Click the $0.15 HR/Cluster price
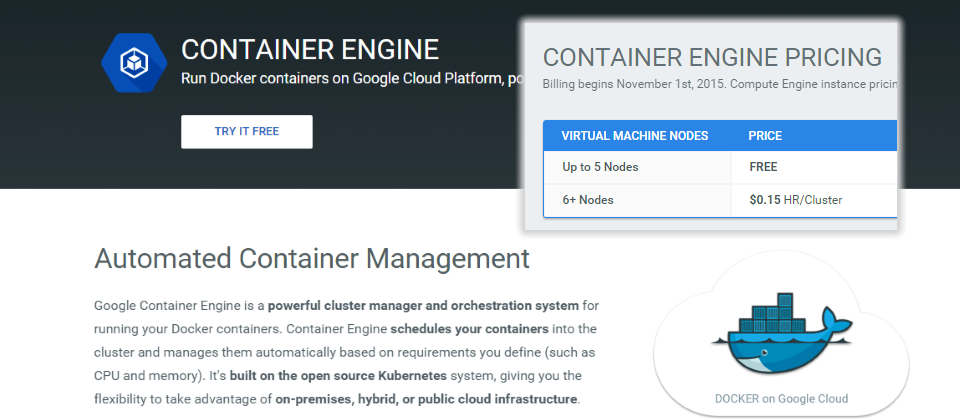 pos(795,200)
